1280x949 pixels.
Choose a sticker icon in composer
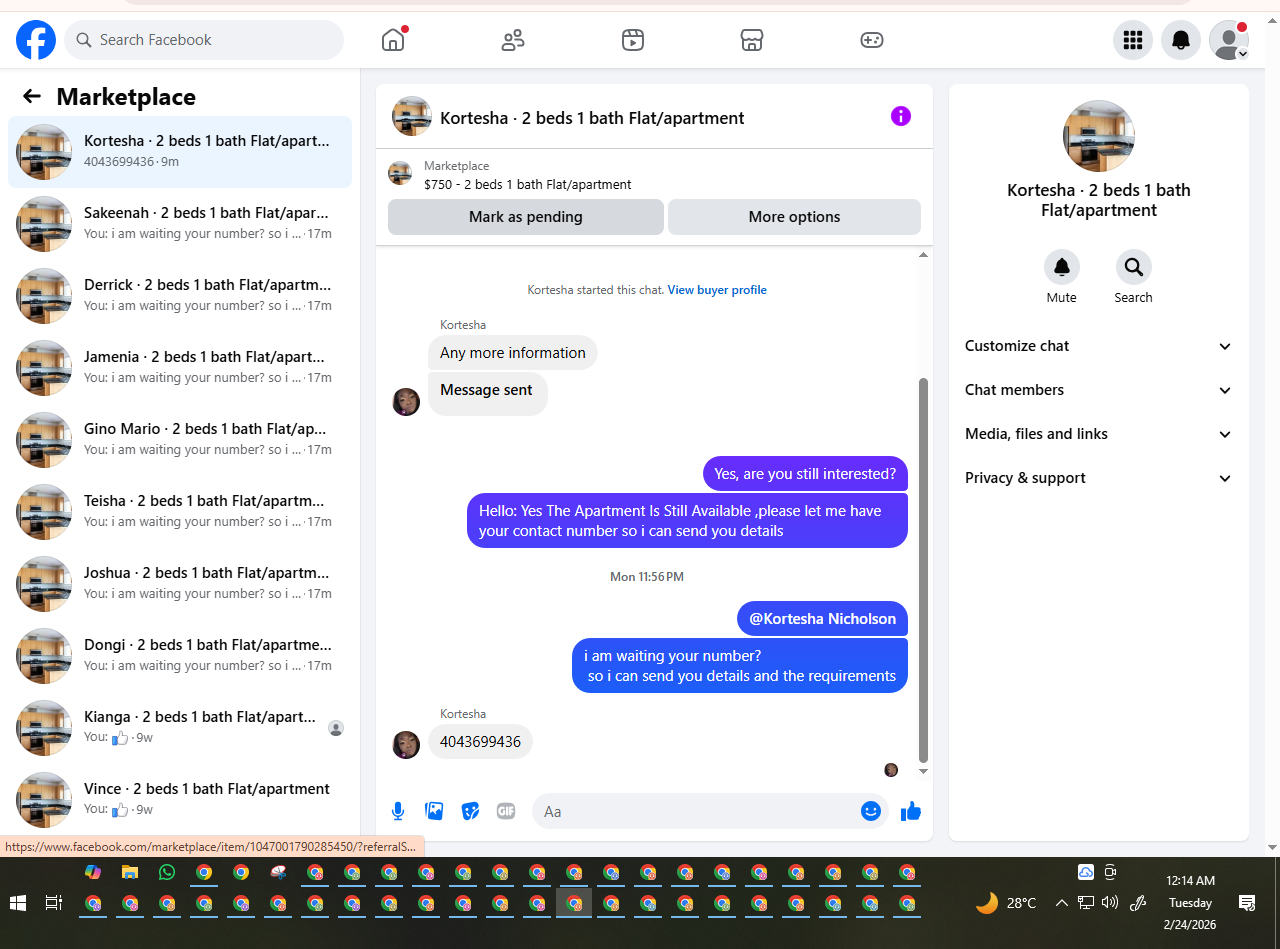pyautogui.click(x=470, y=811)
